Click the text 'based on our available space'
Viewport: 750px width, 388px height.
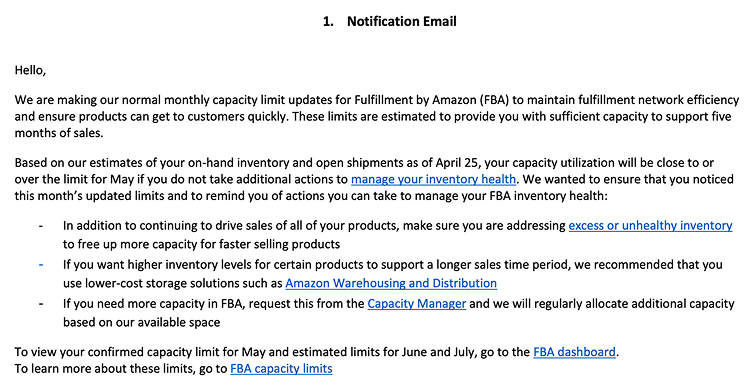tap(142, 322)
